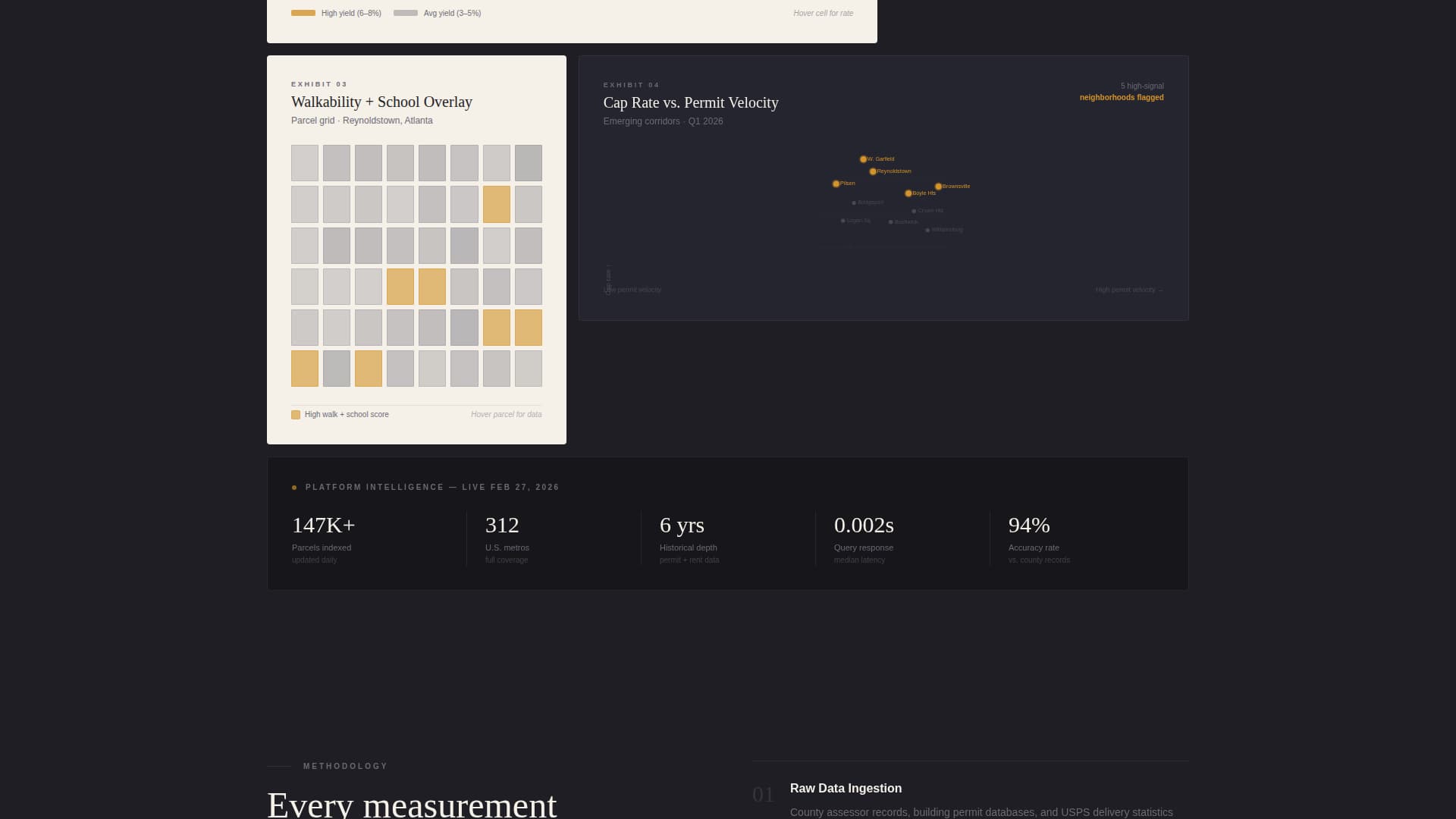This screenshot has width=1456, height=819.
Task: Open the Raw Data Ingestion methodology step
Action: (x=846, y=789)
